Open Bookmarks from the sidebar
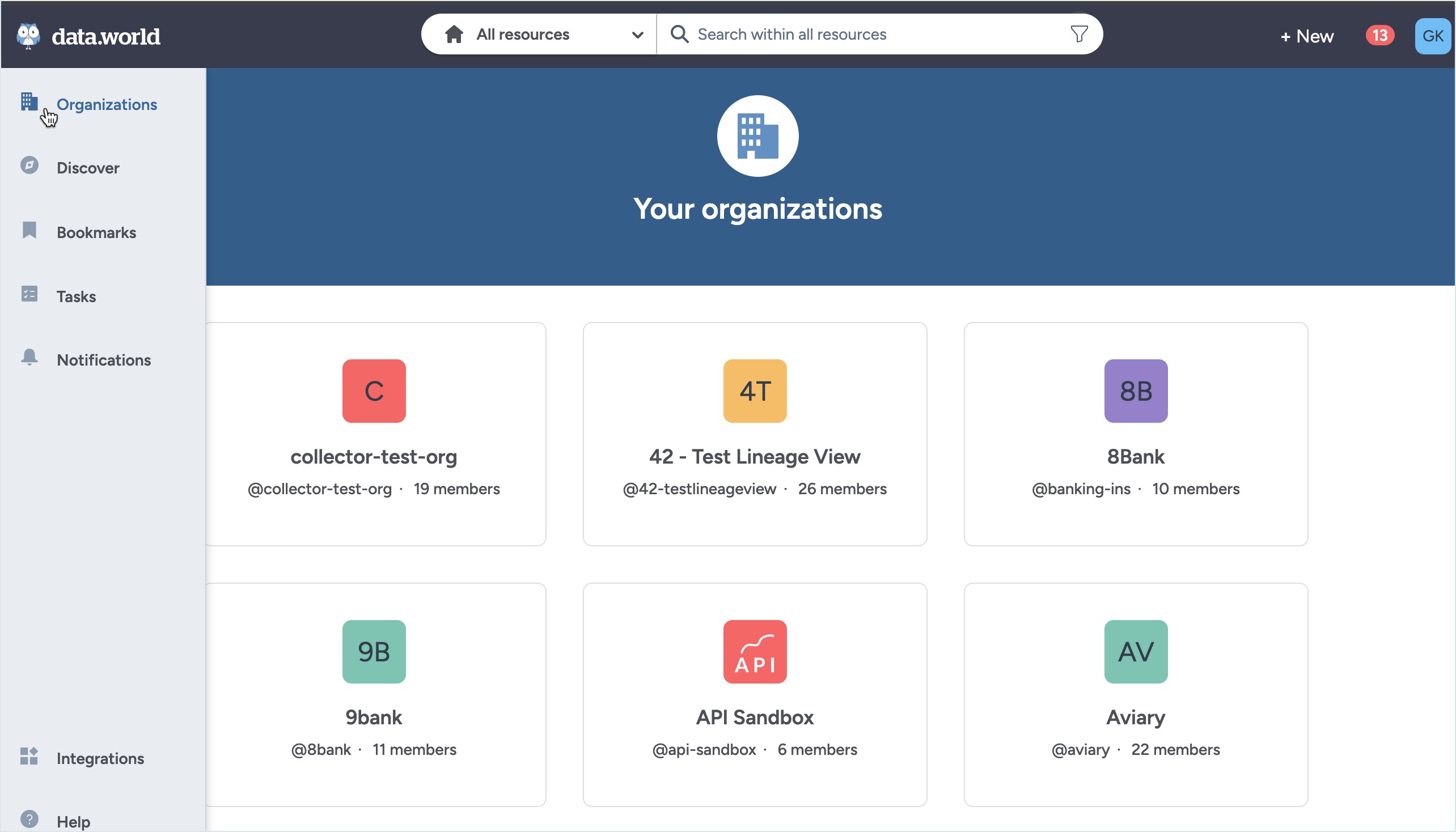 (x=96, y=232)
